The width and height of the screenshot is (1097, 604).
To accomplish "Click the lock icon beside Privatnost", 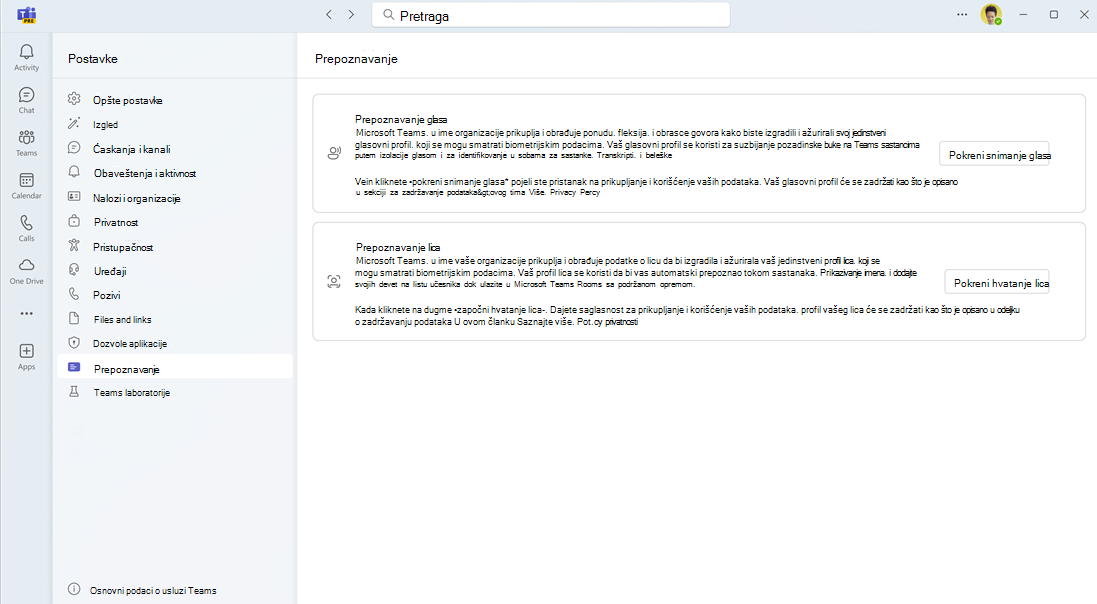I will click(x=74, y=221).
